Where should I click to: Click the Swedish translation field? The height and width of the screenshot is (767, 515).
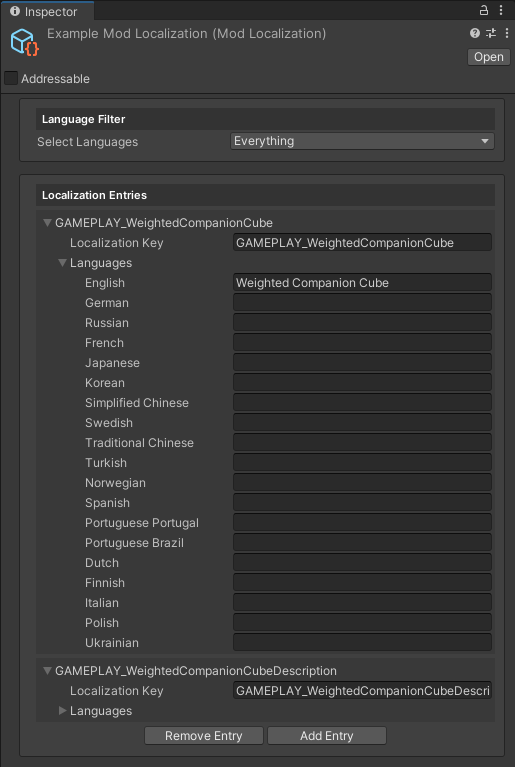(362, 423)
